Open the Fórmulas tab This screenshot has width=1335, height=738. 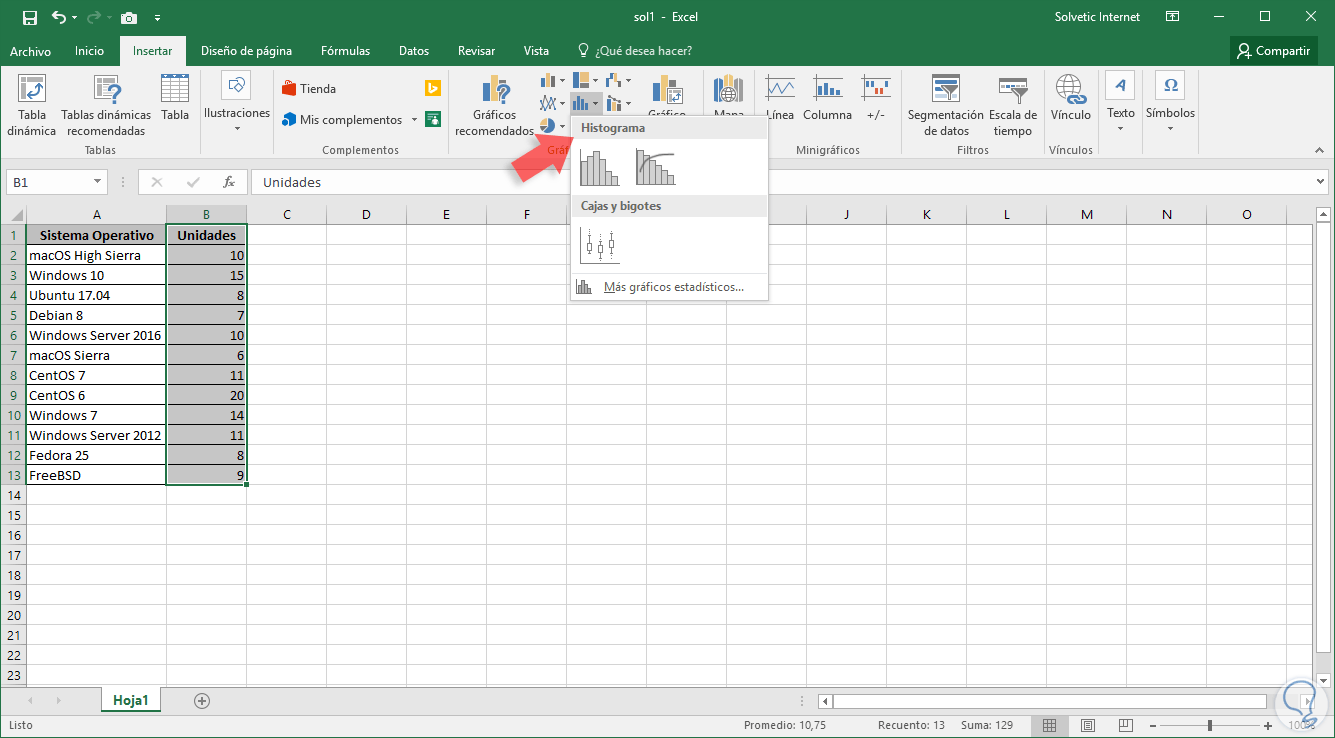(345, 51)
